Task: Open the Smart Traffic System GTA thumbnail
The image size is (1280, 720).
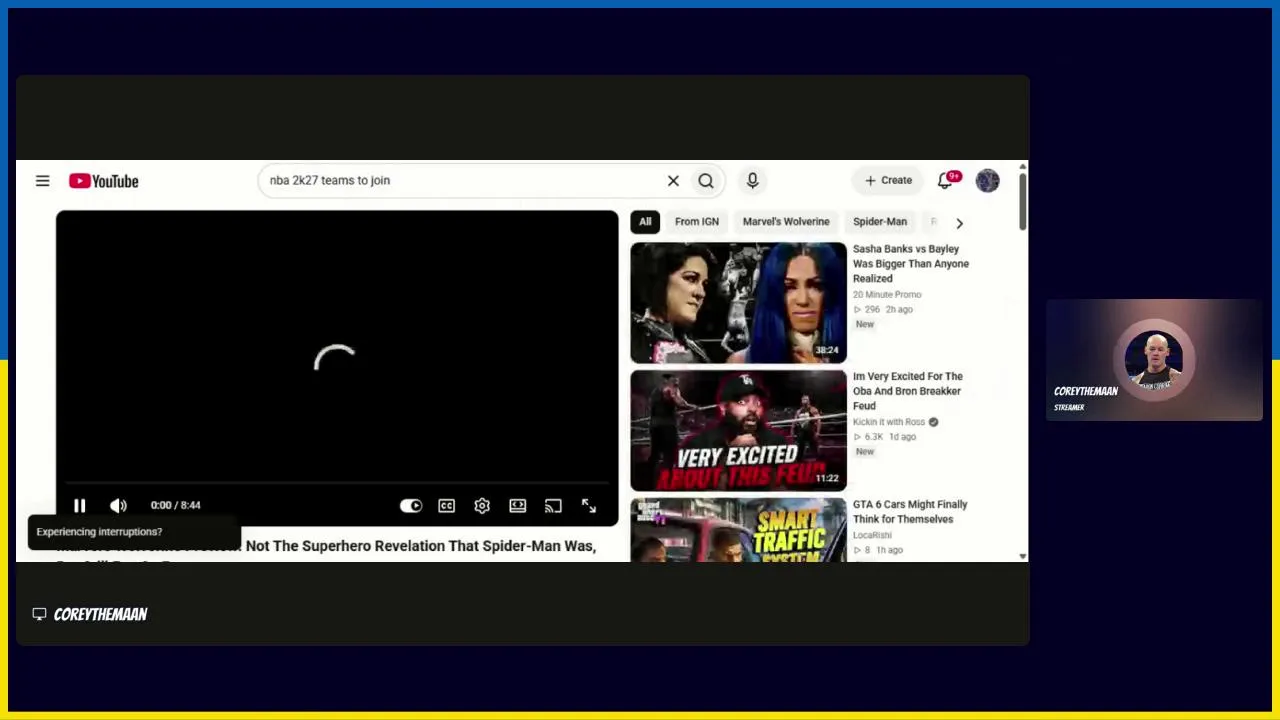Action: pos(738,530)
